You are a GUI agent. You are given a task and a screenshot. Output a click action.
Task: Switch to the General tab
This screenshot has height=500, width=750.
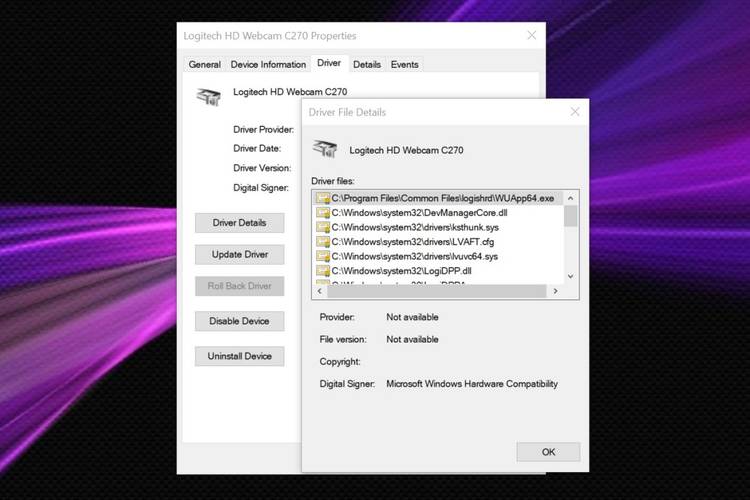point(204,64)
